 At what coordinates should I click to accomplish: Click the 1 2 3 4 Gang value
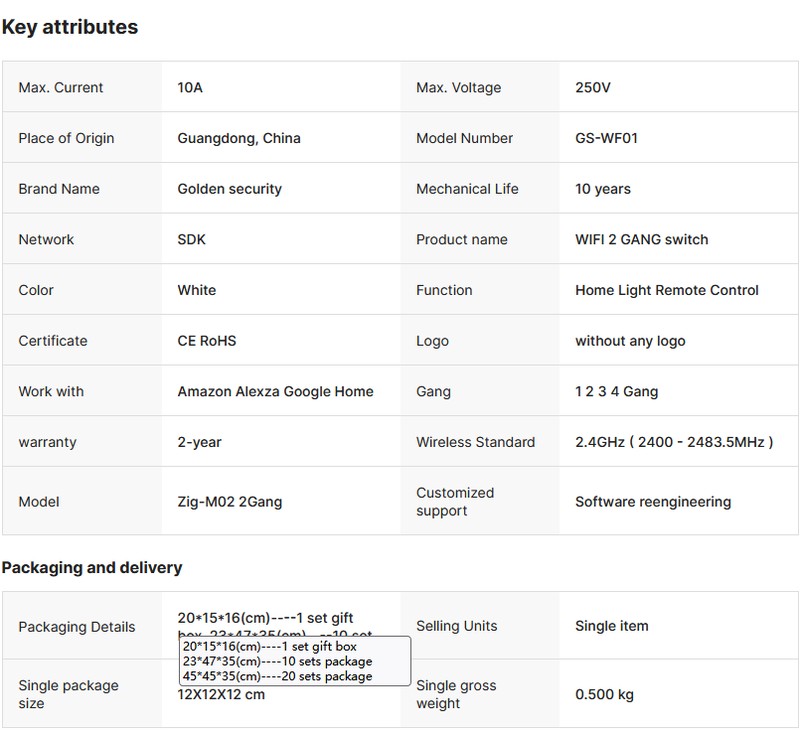tap(616, 392)
